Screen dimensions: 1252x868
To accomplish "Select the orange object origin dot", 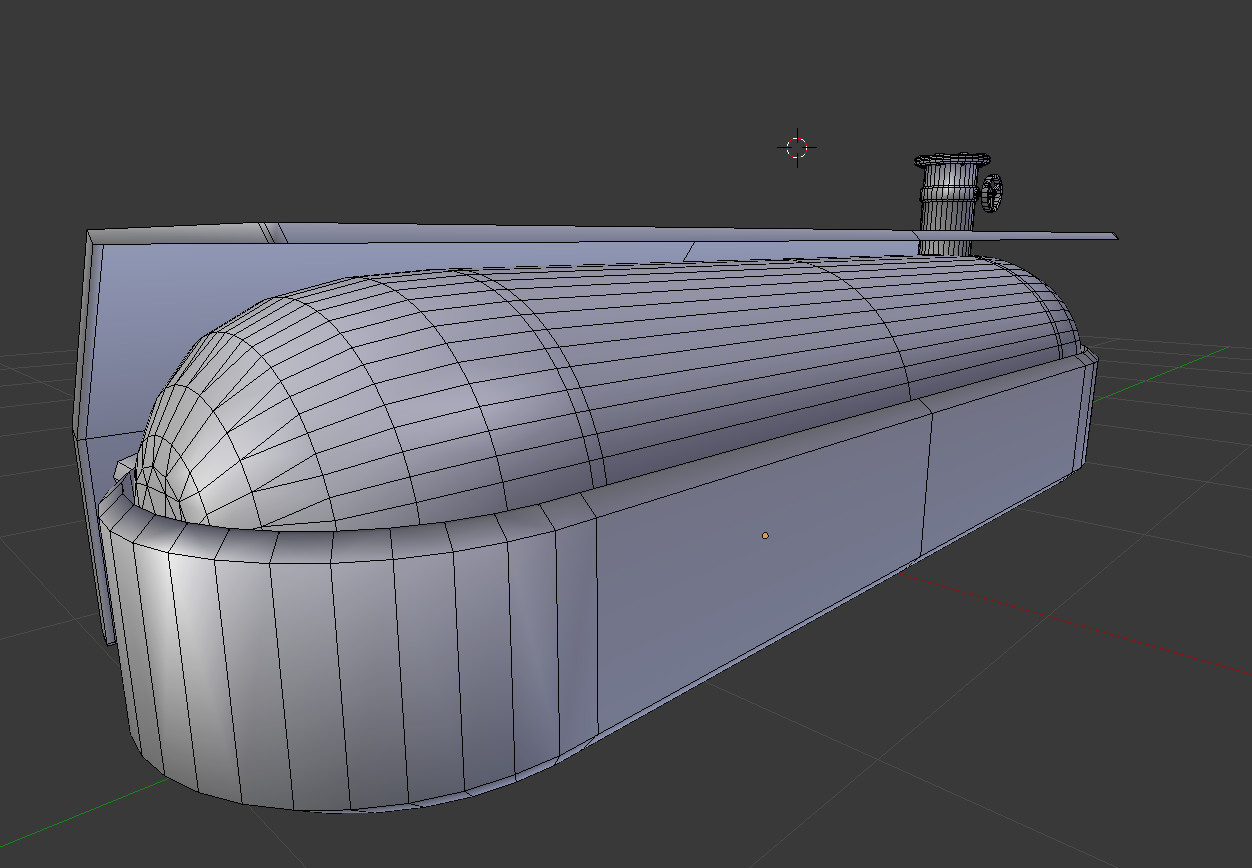I will 765,536.
